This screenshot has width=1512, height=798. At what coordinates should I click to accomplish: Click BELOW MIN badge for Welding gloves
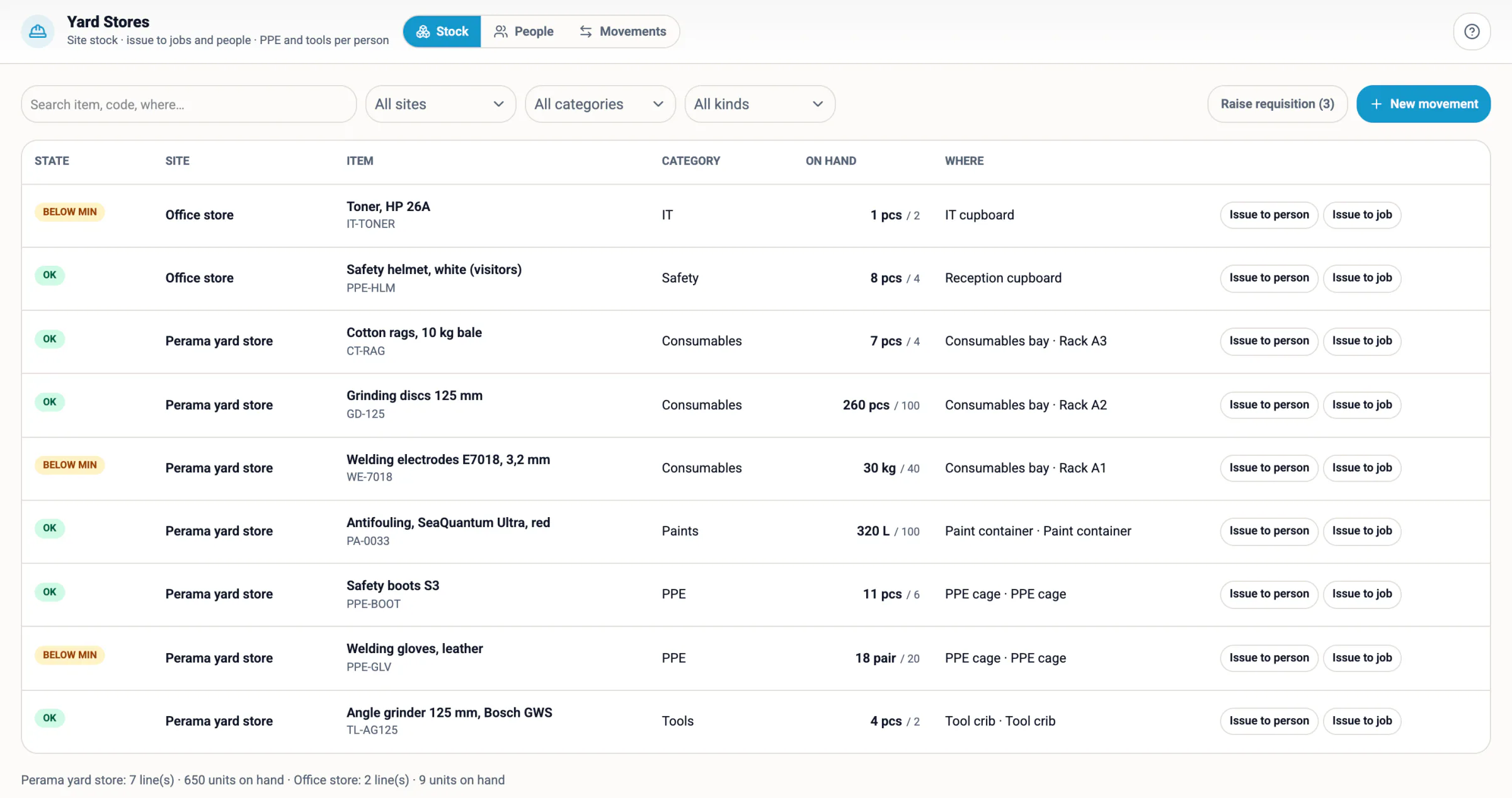[x=70, y=655]
